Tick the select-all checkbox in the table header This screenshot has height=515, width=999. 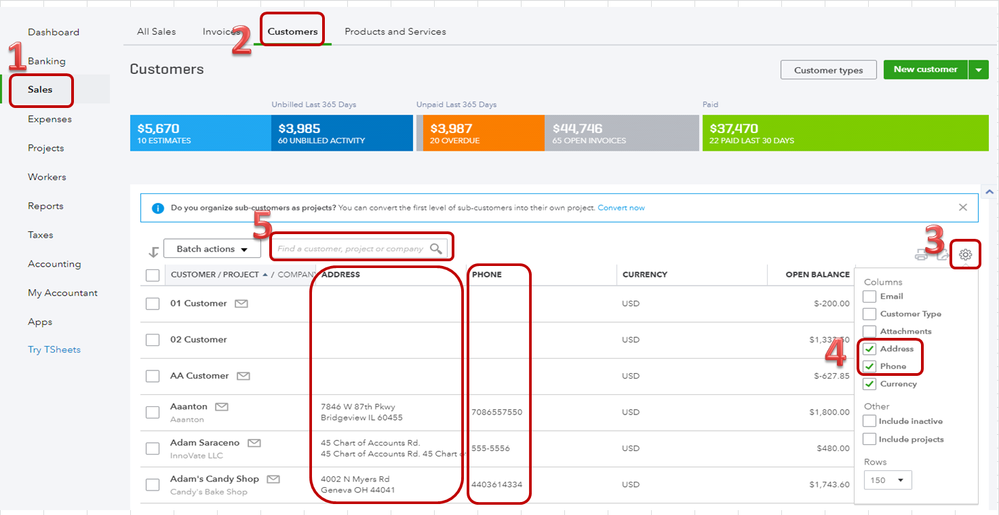(152, 275)
